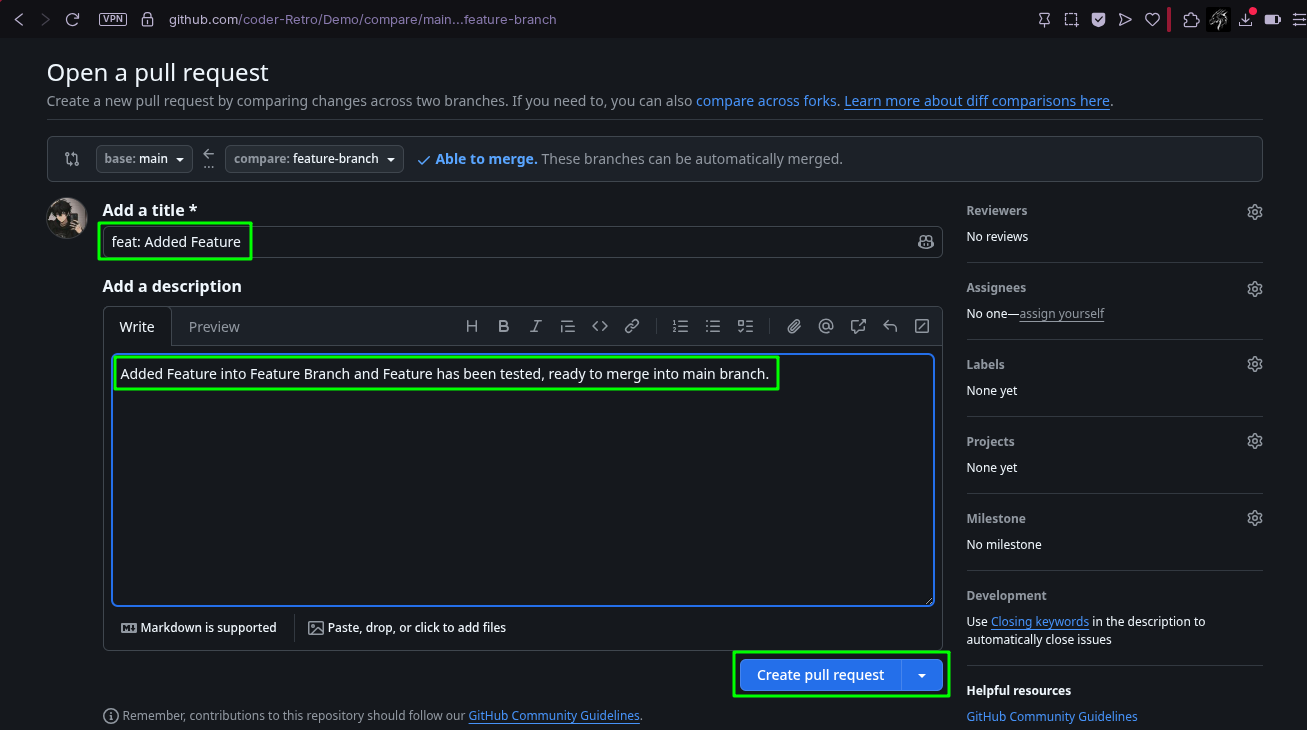
Task: Insert a quote block
Action: (x=568, y=326)
